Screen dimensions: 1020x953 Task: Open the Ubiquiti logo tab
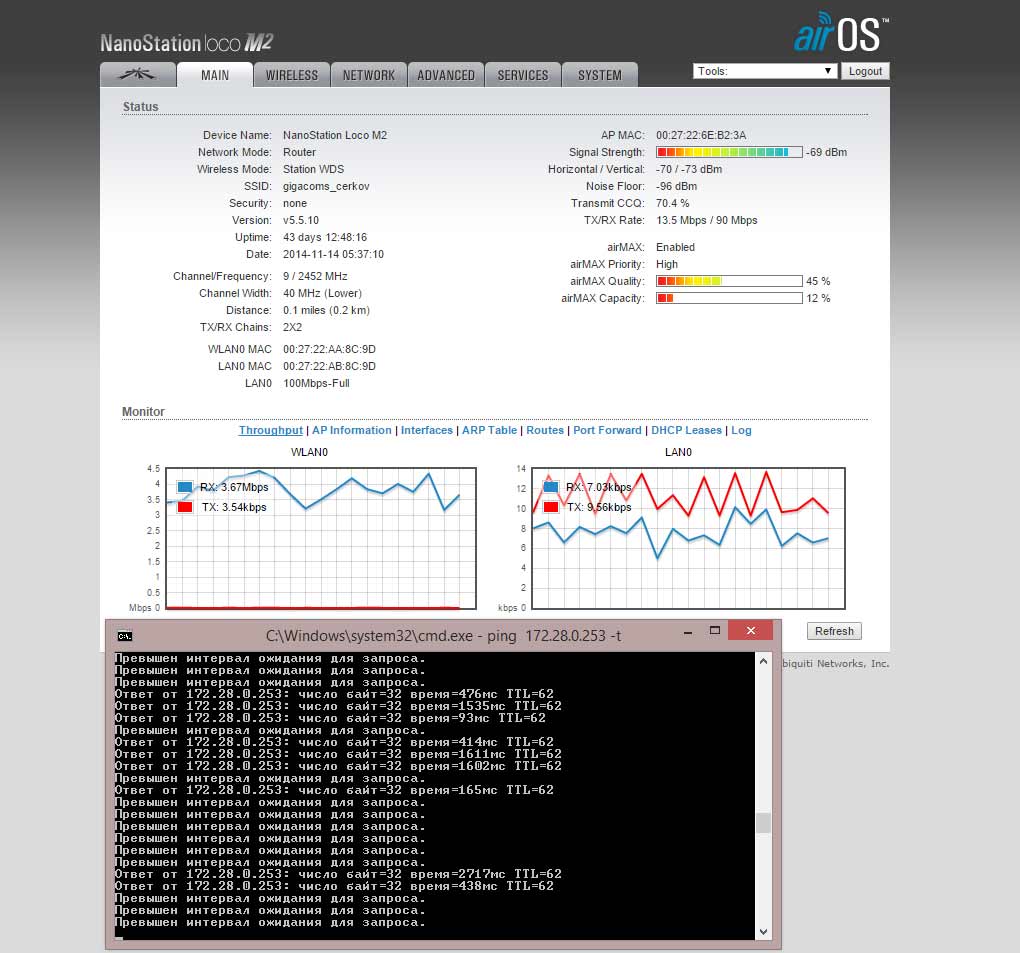(x=138, y=75)
